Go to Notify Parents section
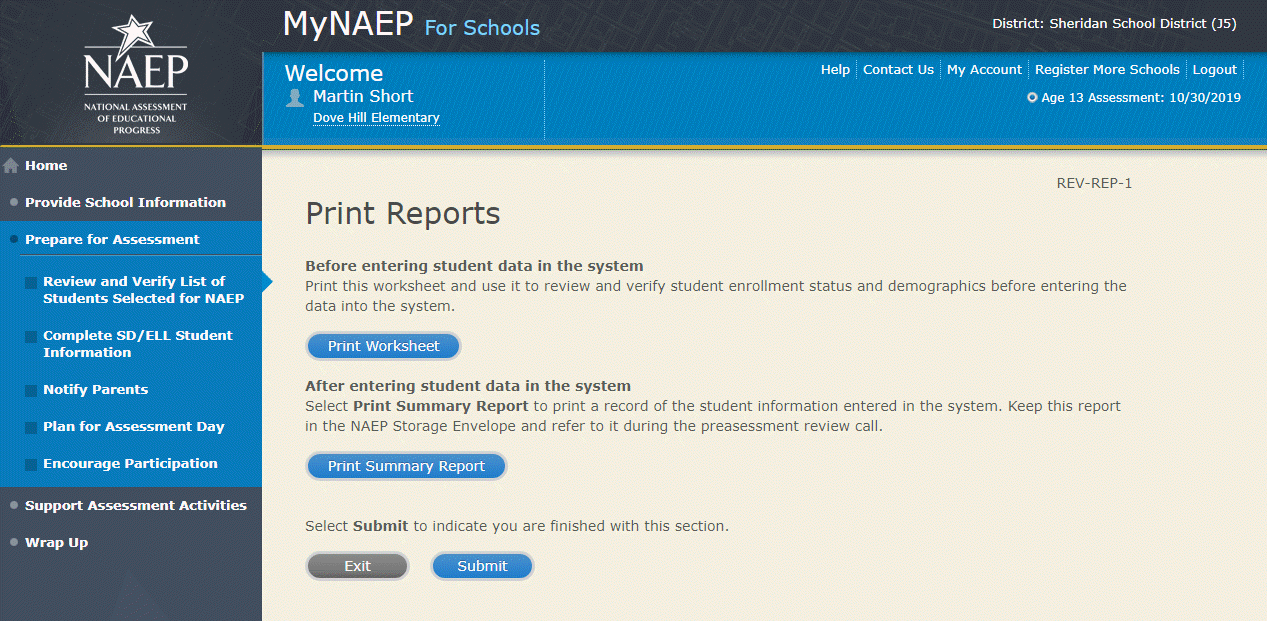1267x621 pixels. [x=95, y=390]
